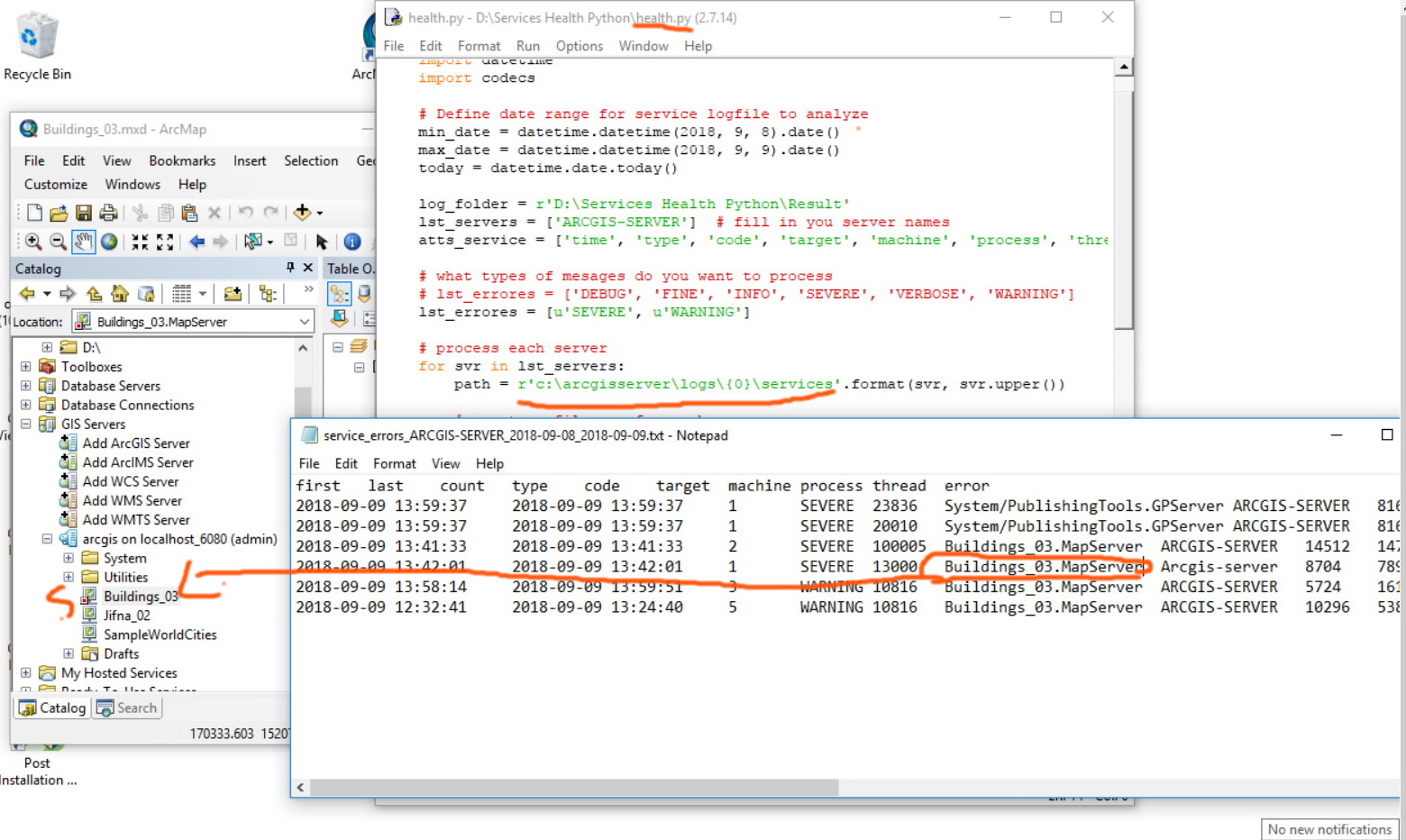Select the SampleWorldCities service
The image size is (1406, 840).
160,635
